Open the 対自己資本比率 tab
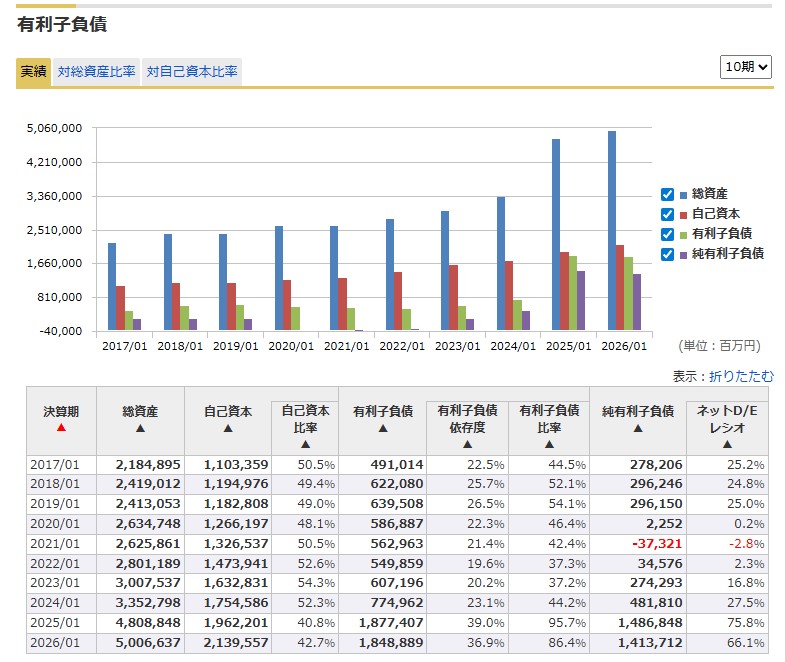 click(192, 72)
